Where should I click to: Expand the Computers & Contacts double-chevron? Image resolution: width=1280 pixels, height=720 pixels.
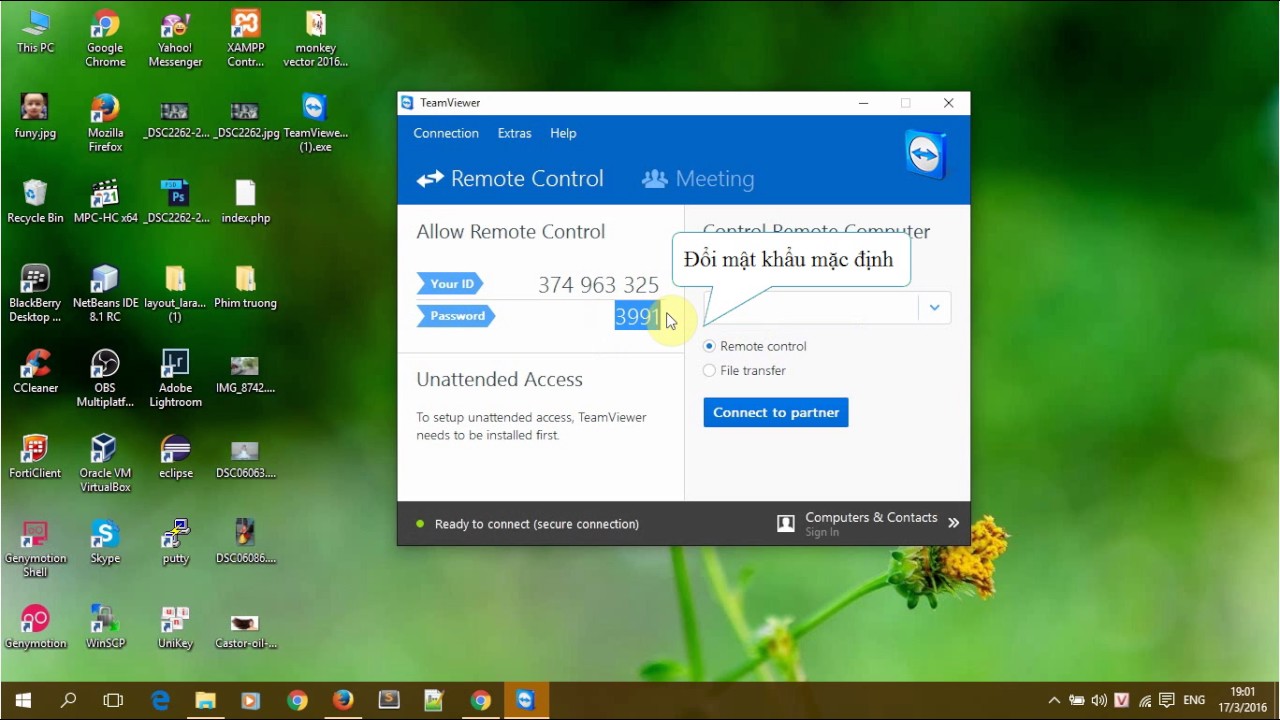click(954, 523)
